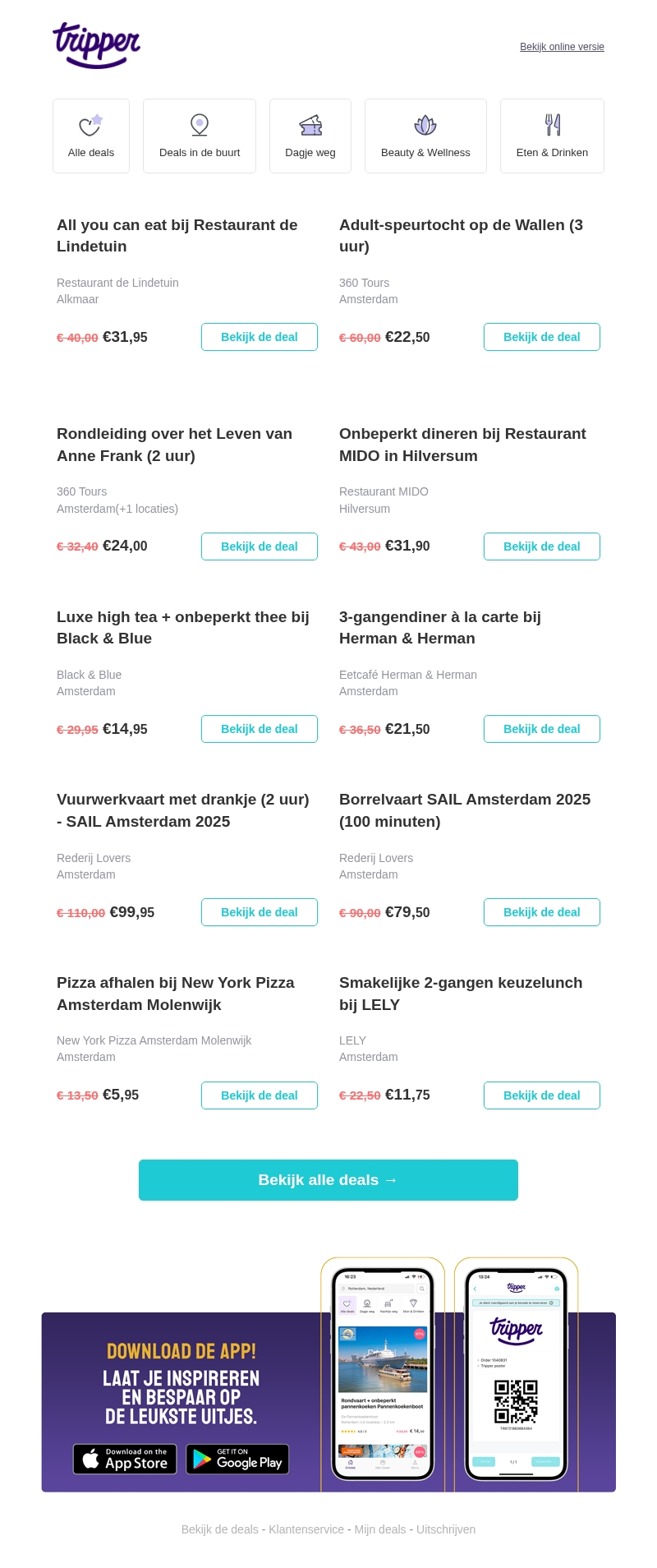View deal for Pizza afhalen New York Pizza
The height and width of the screenshot is (1568, 657).
tap(259, 1095)
